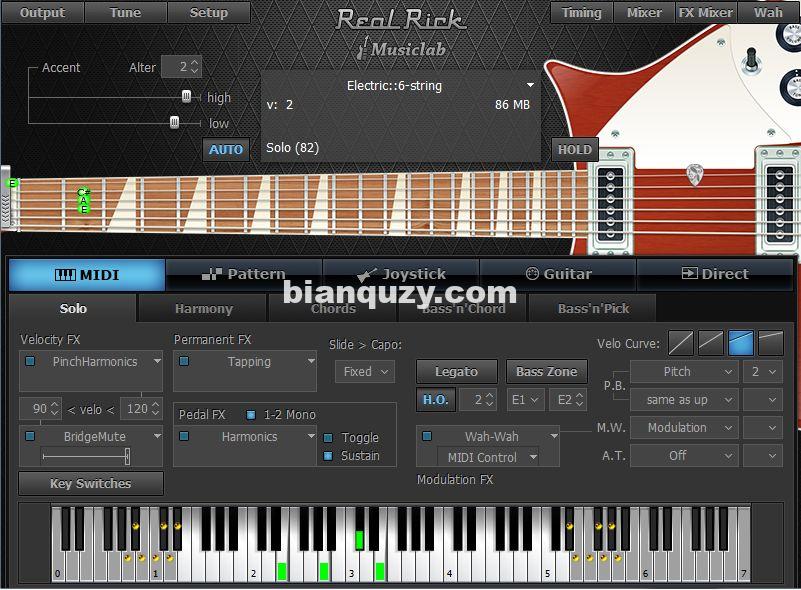
Task: Open the BridgeMute effect dropdown
Action: click(157, 436)
